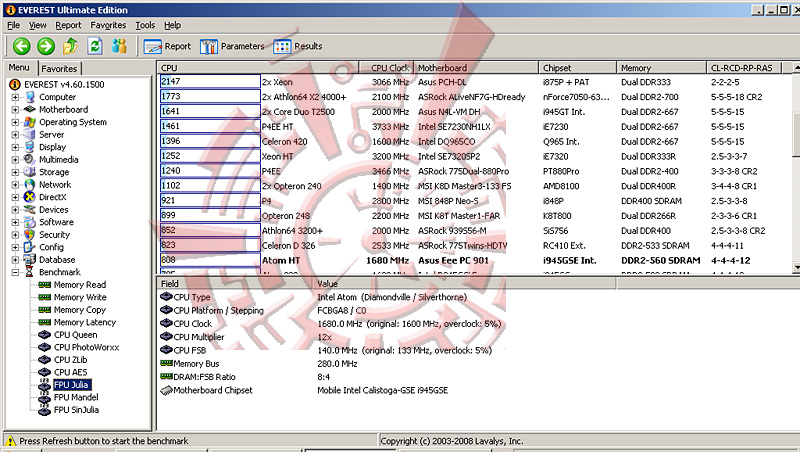Select CPU PhotoWorxx benchmark
The width and height of the screenshot is (800, 452).
86,347
